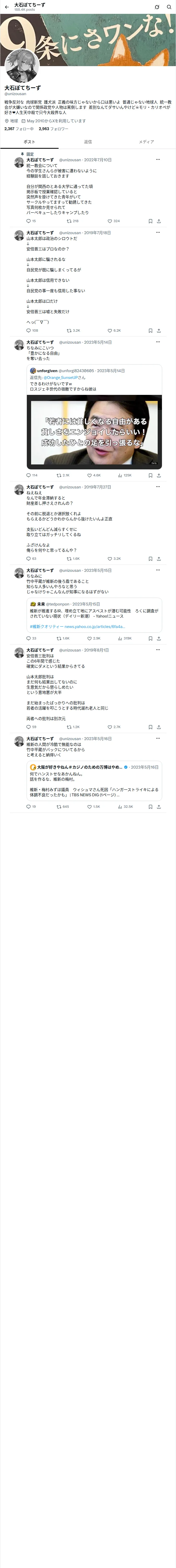Bookmark the pinned 2022年7月10日 post

click(150, 221)
